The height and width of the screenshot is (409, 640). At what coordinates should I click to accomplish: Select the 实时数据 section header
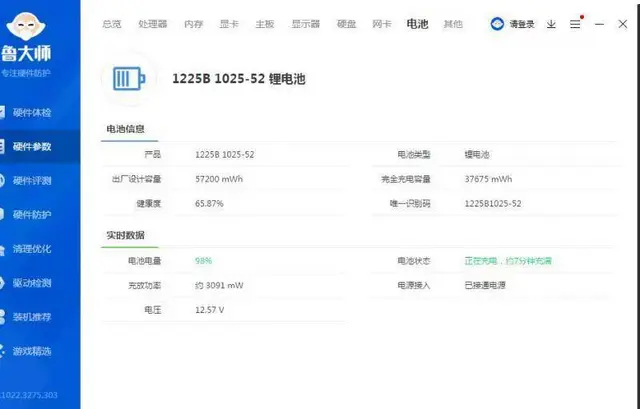[125, 235]
